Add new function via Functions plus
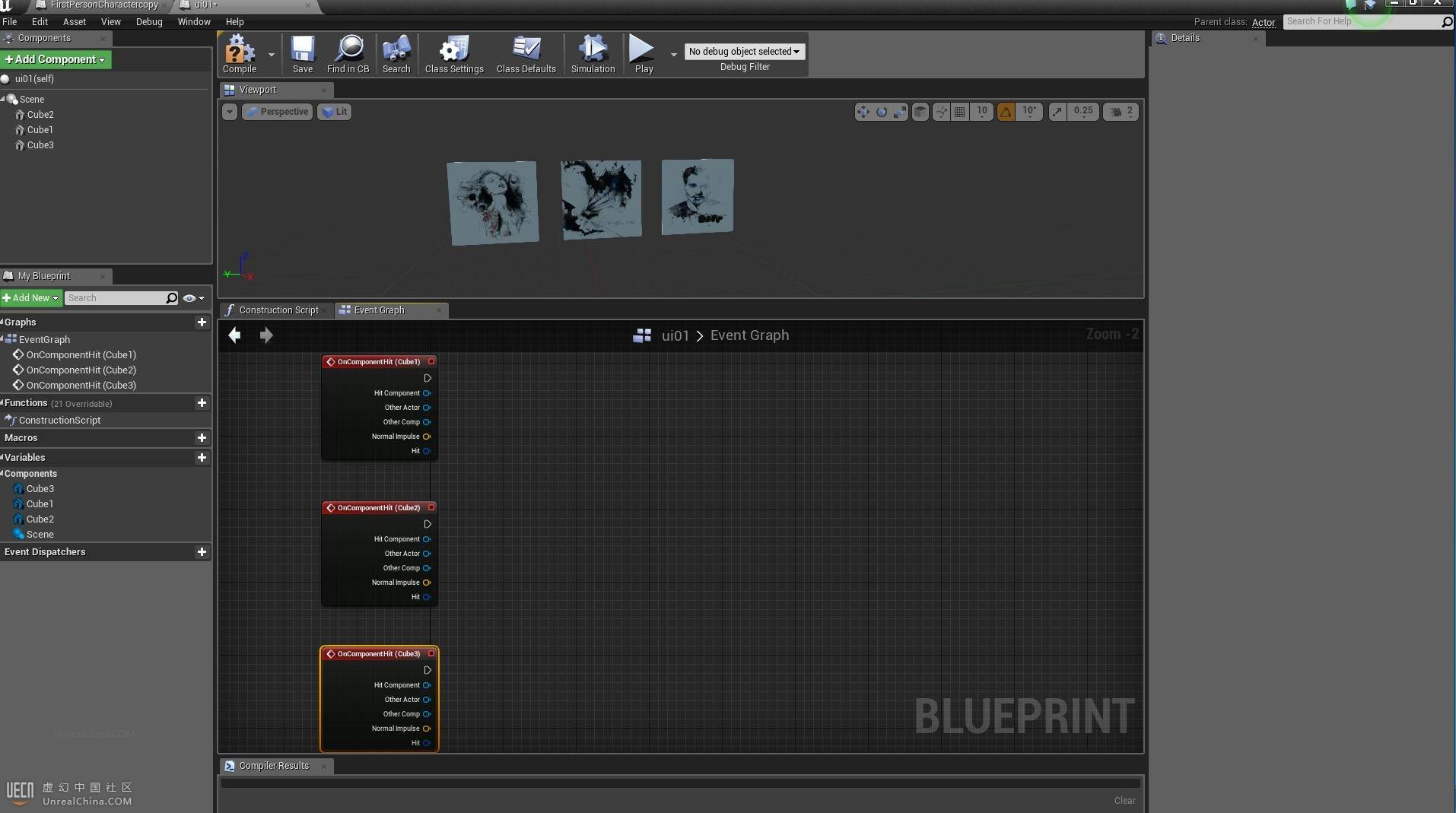1456x813 pixels. tap(202, 403)
